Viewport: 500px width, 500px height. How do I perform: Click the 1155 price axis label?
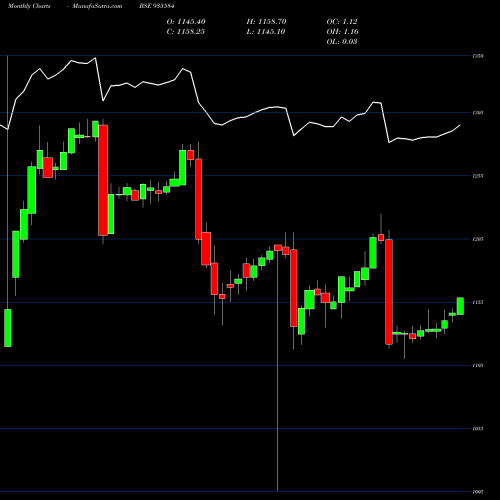pyautogui.click(x=478, y=302)
